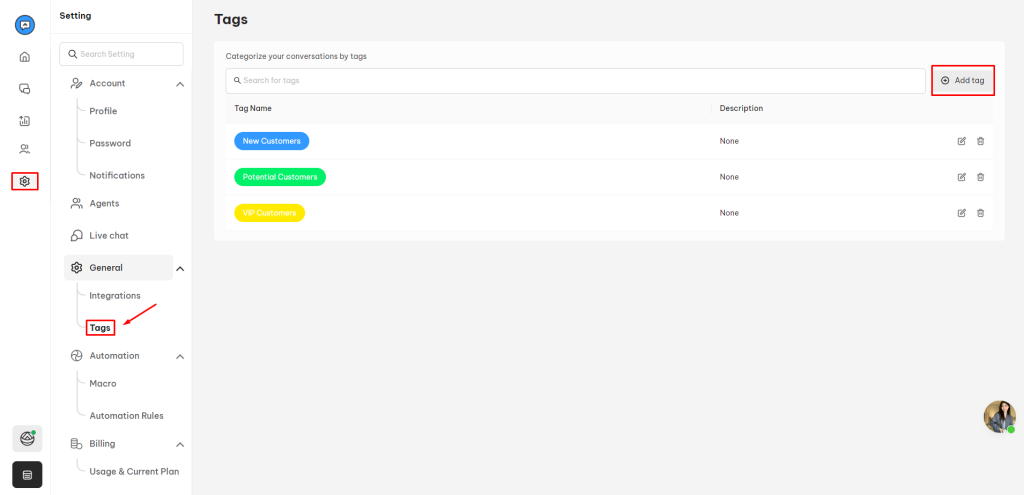Collapse the General section chevron
1024x495 pixels.
point(180,268)
